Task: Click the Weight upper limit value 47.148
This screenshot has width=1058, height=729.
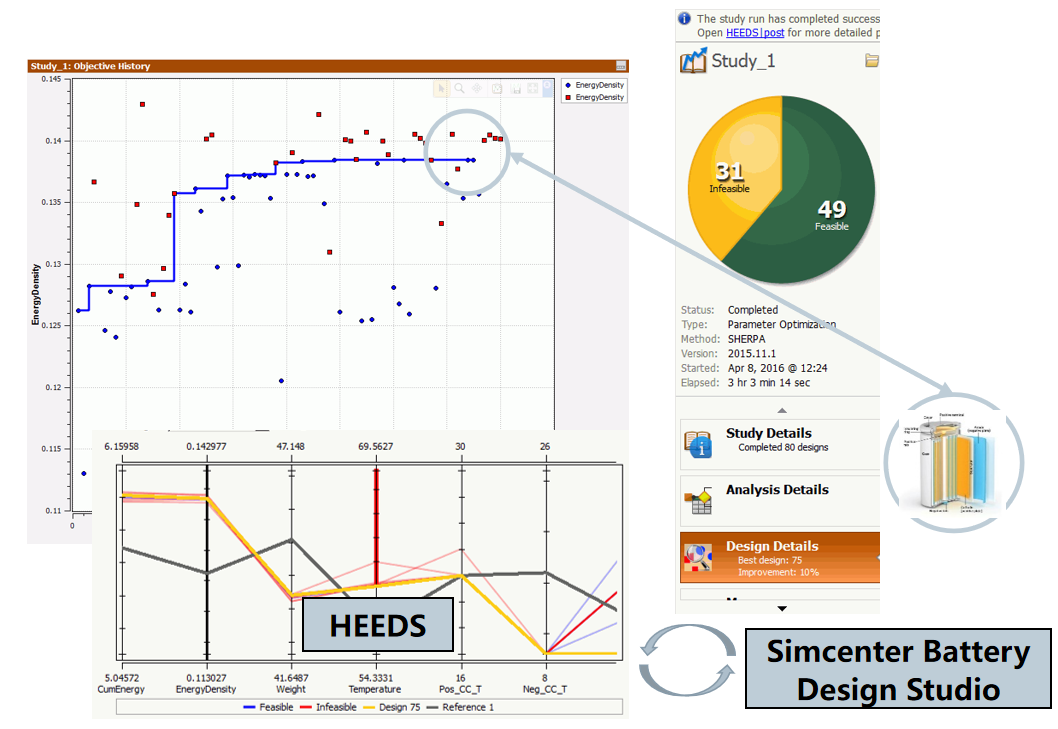Action: (290, 447)
